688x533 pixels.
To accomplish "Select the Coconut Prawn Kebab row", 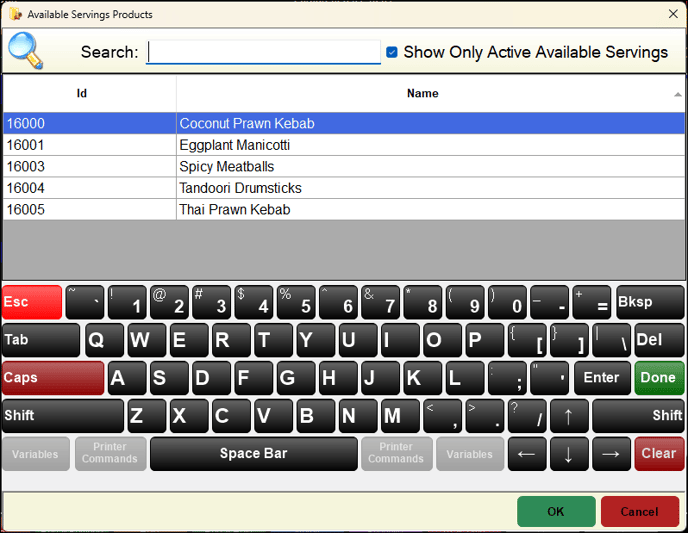I will [344, 123].
